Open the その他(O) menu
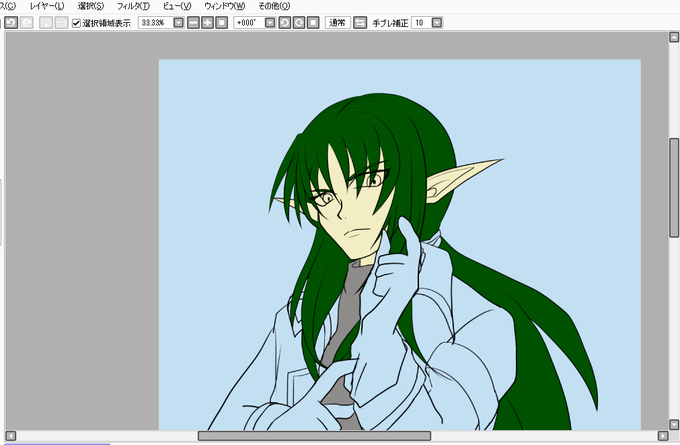The width and height of the screenshot is (680, 445). [x=274, y=6]
